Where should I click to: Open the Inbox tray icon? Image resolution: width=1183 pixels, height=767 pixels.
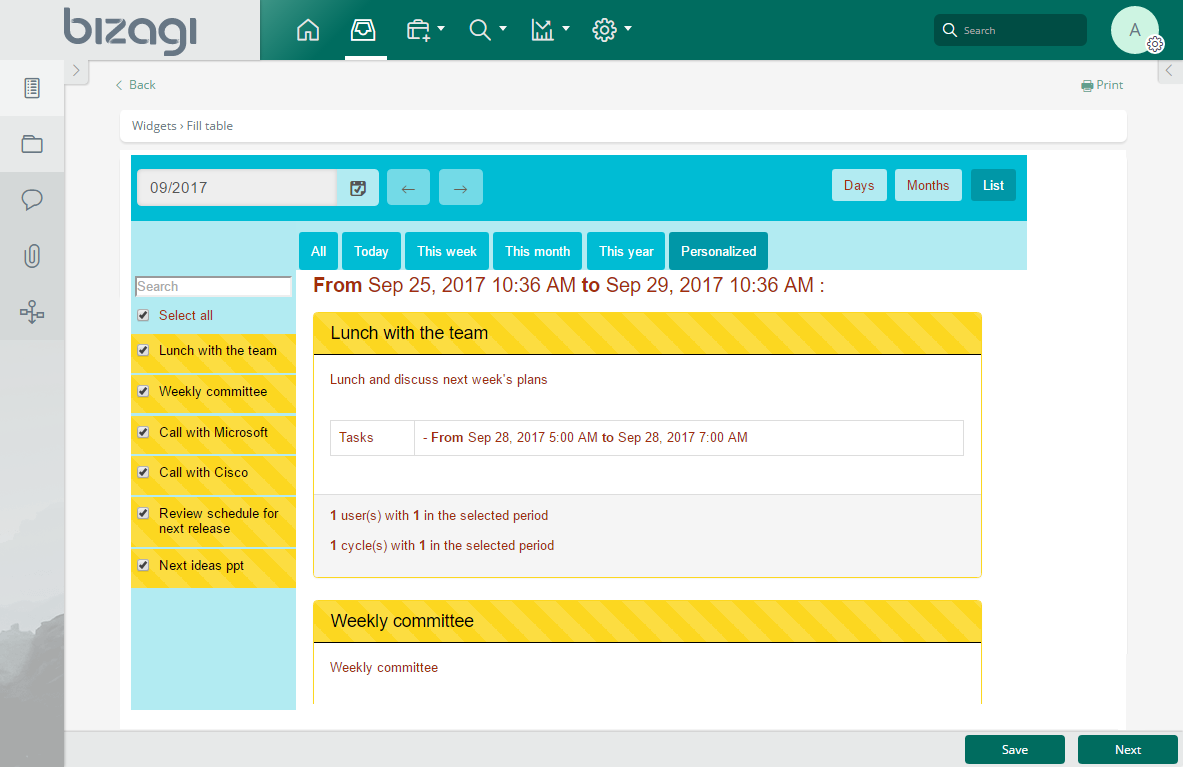365,30
